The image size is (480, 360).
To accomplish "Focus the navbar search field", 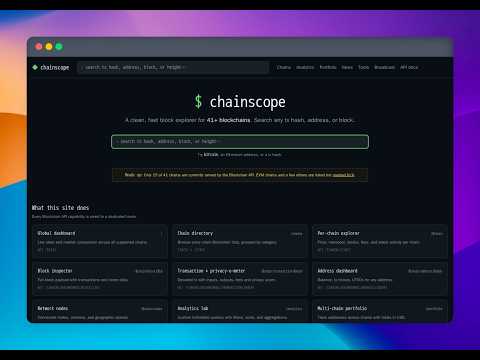I will click(173, 67).
